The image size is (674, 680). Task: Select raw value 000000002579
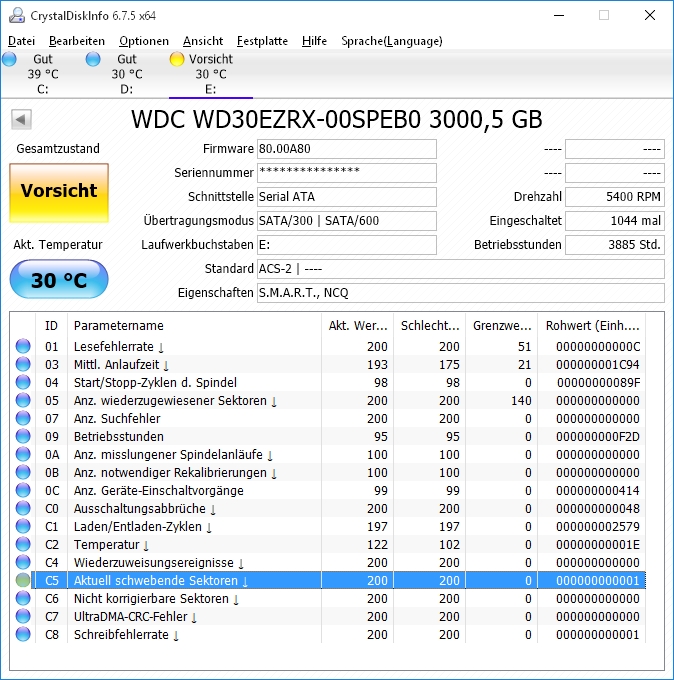point(598,526)
